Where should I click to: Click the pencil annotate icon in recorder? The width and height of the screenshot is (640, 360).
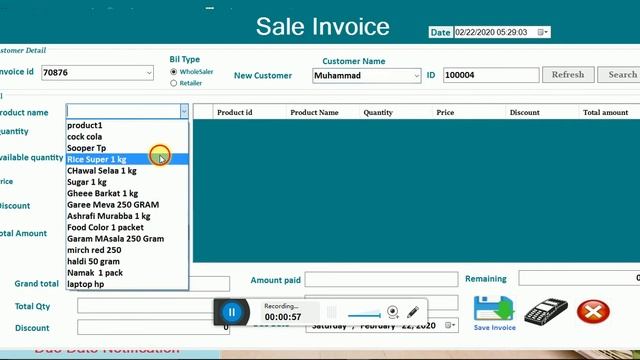point(413,312)
